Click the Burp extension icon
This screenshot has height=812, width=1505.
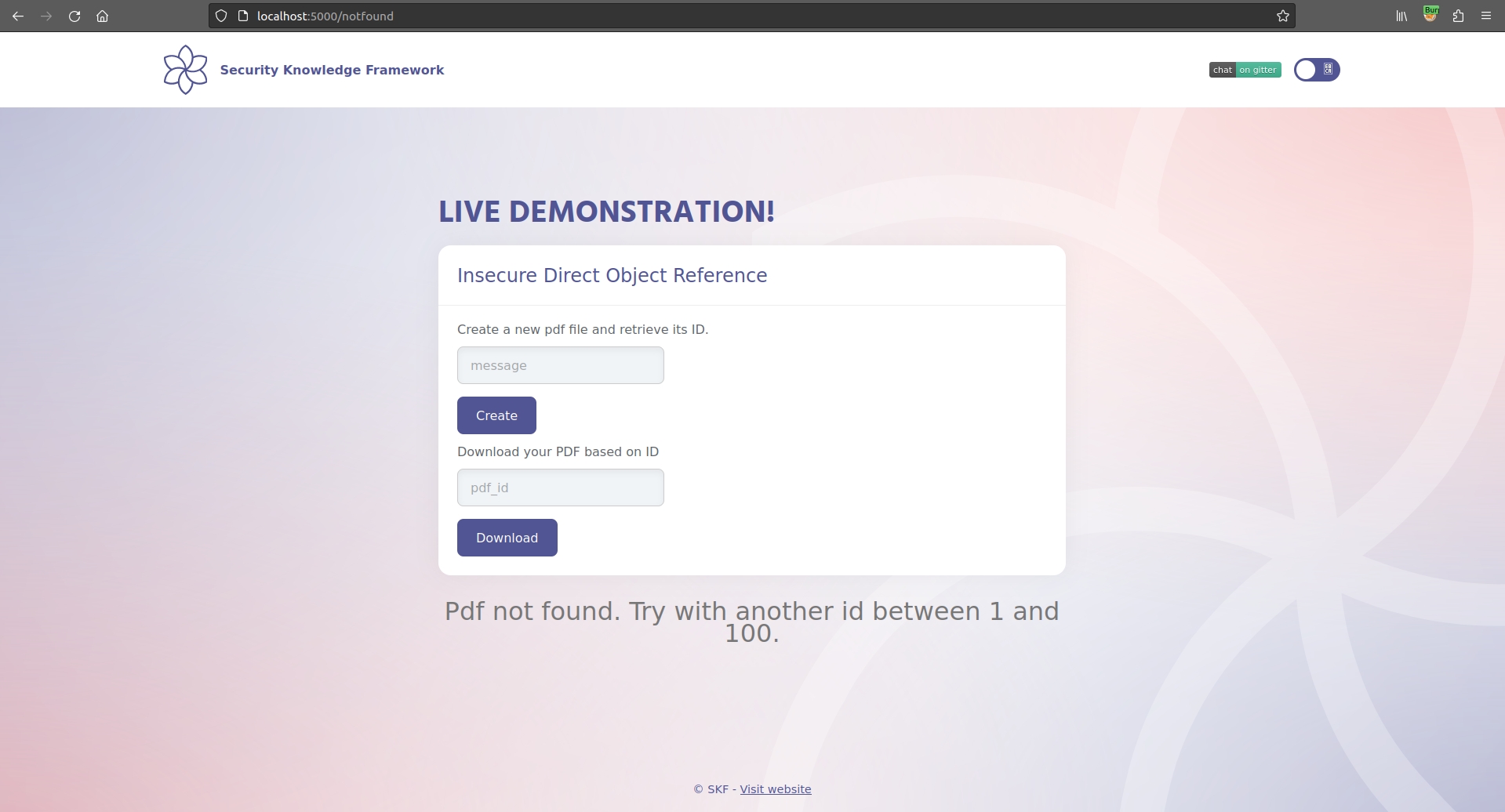(1430, 15)
